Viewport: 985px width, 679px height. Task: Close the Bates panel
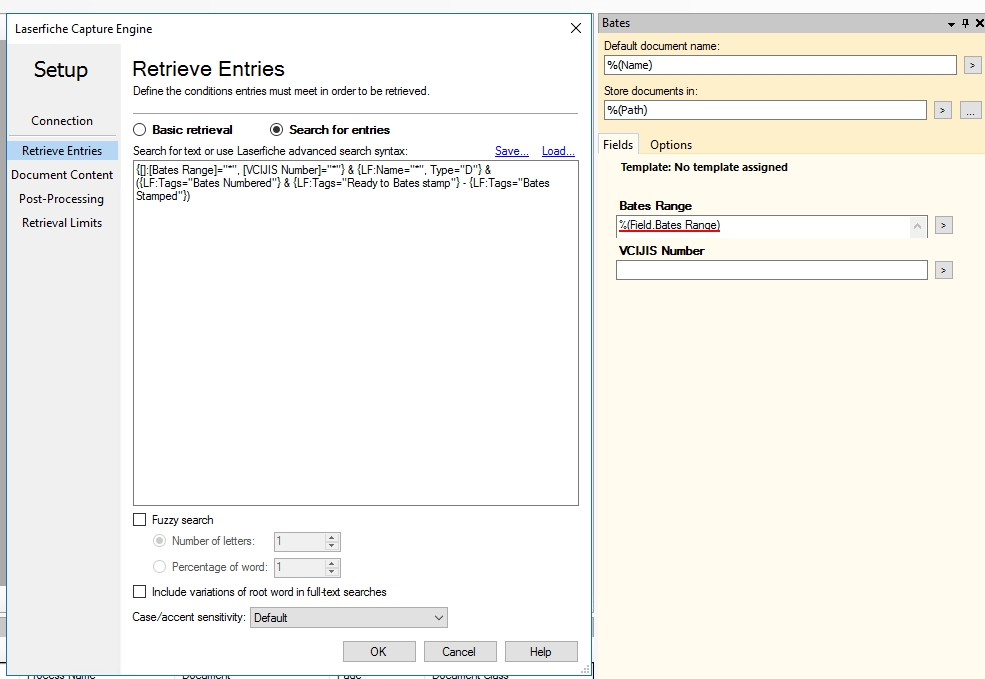979,23
